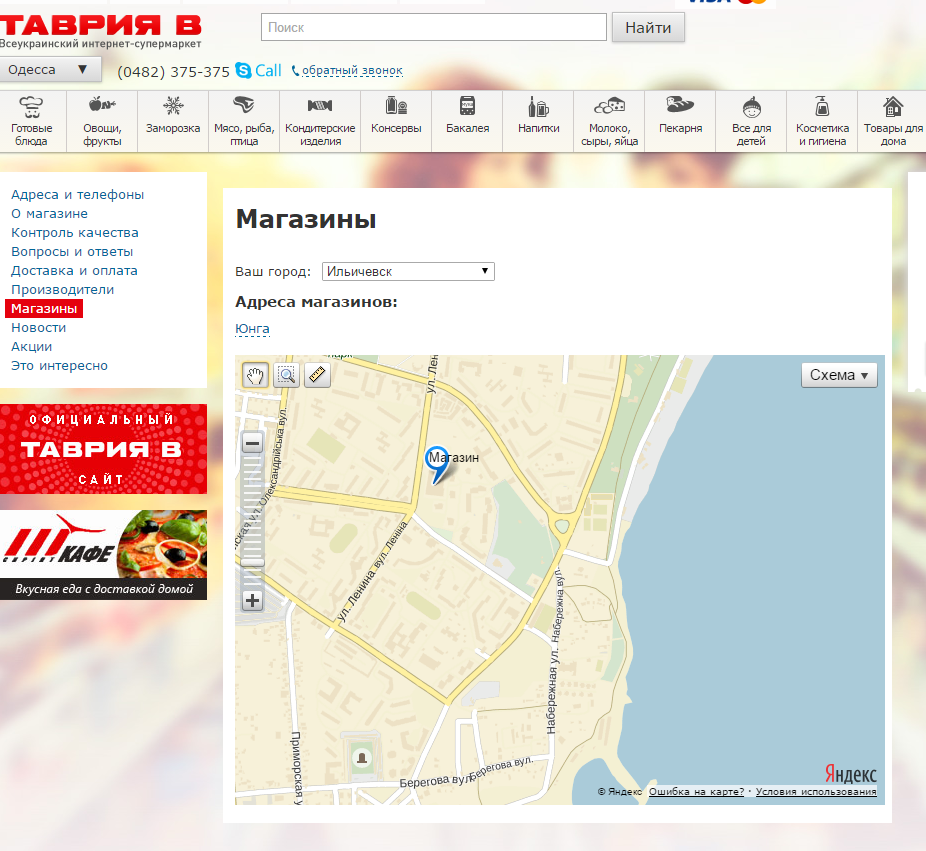Expand the Одесса city selector
The height and width of the screenshot is (851, 926).
[x=50, y=70]
